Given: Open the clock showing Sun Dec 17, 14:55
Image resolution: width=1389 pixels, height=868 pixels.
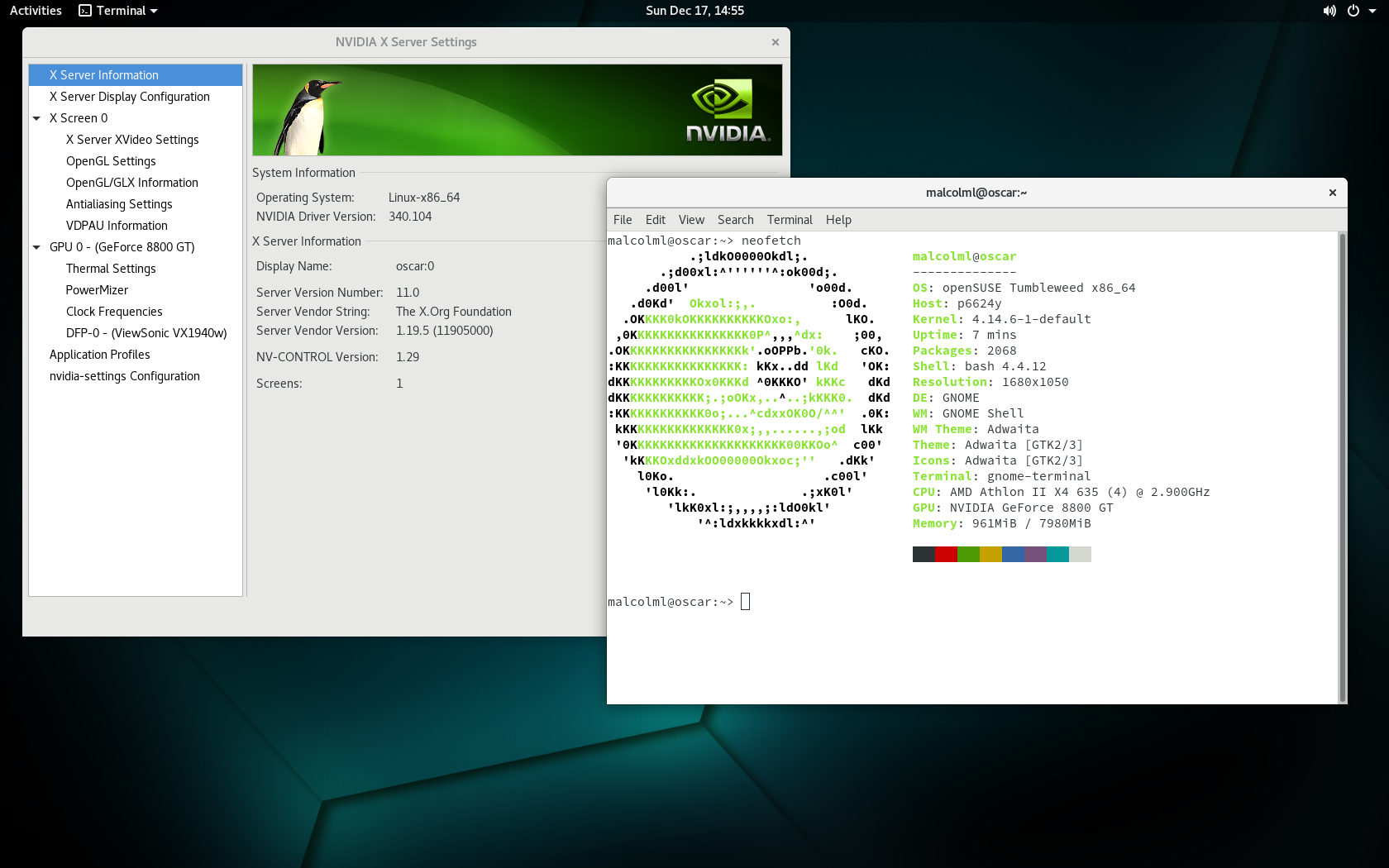Looking at the screenshot, I should (x=694, y=11).
